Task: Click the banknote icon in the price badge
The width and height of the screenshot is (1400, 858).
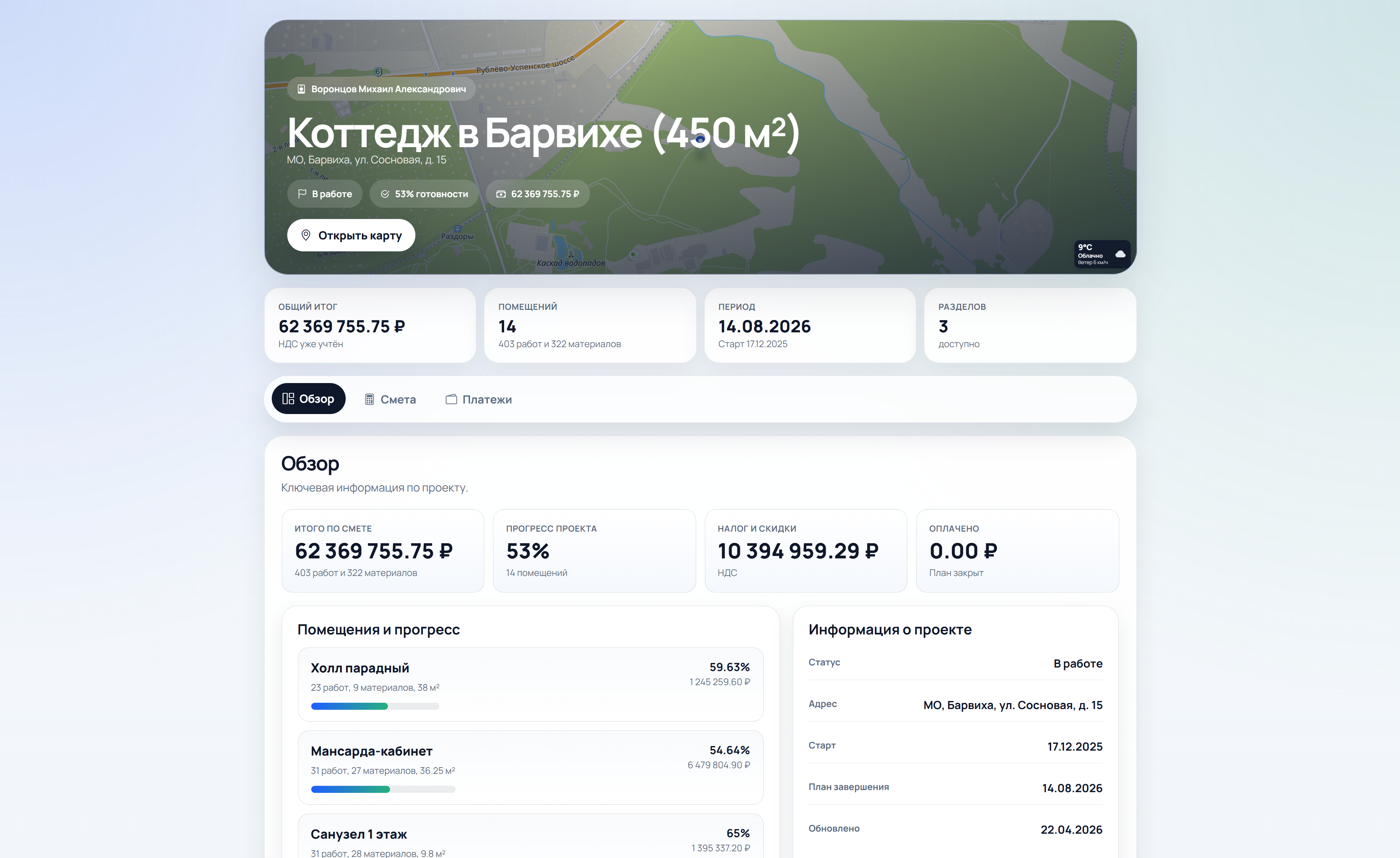Action: [501, 194]
